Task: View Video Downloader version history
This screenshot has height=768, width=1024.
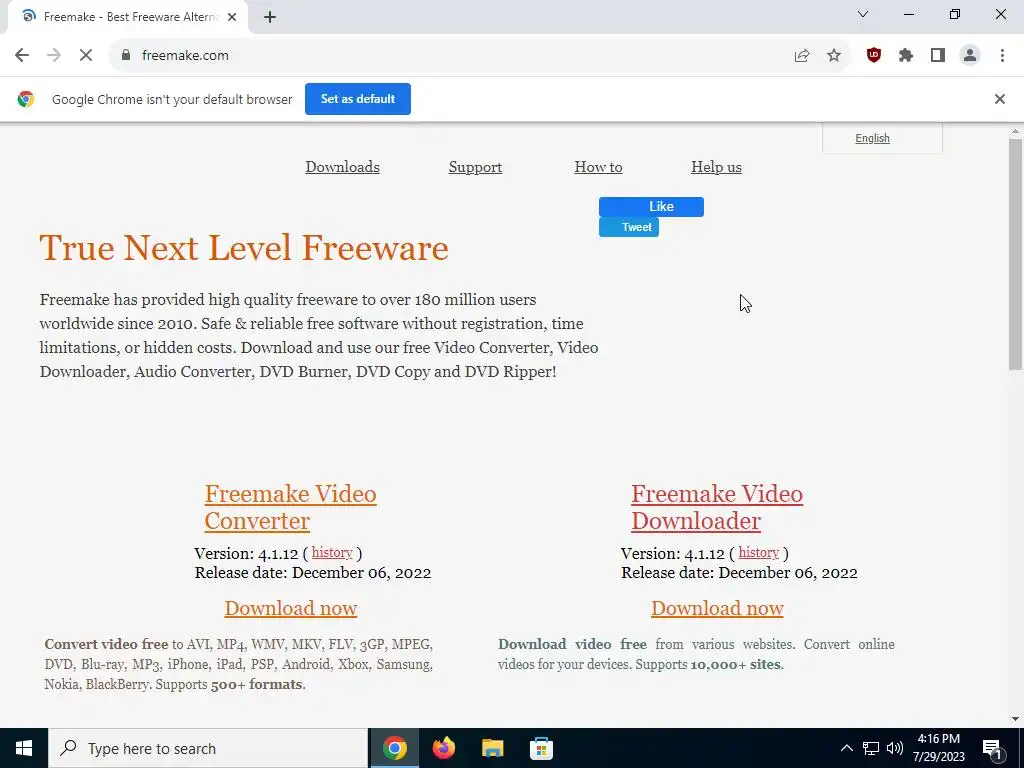Action: [x=759, y=552]
